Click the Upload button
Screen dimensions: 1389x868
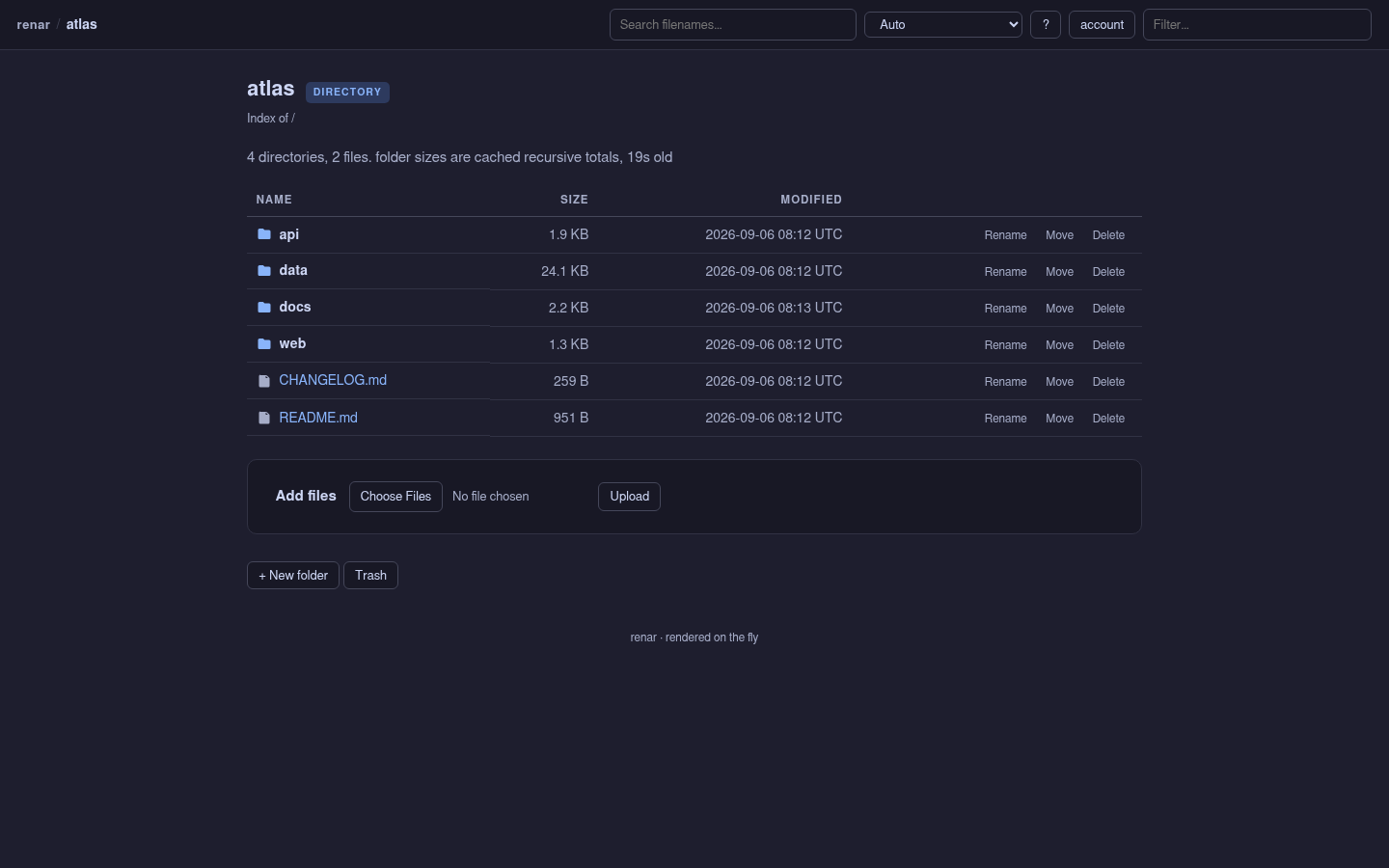click(629, 497)
